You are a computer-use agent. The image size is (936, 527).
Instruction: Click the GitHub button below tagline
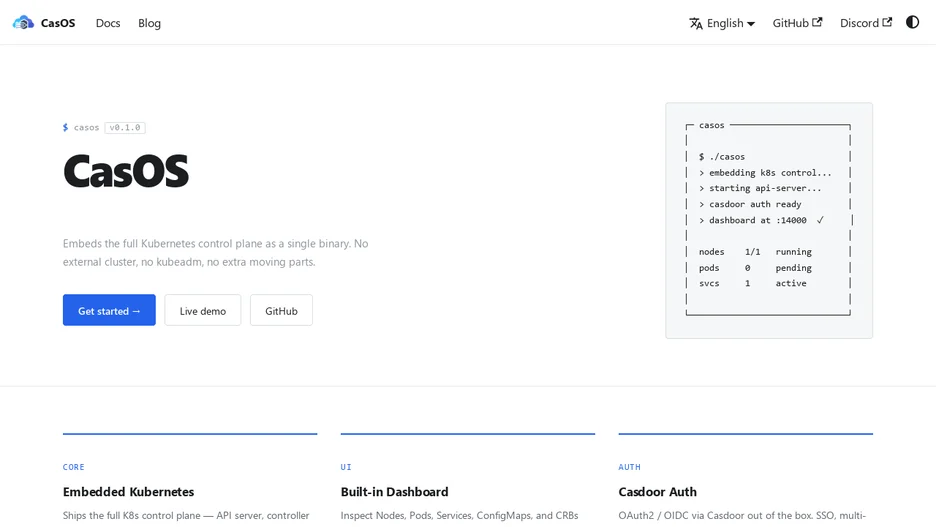tap(281, 310)
